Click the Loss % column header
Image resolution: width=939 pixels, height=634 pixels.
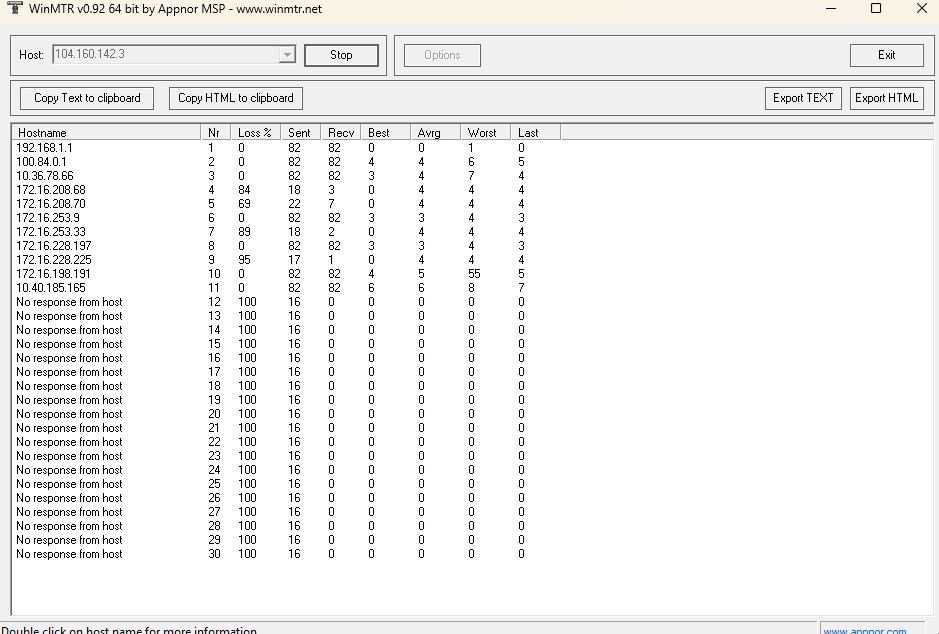[255, 132]
